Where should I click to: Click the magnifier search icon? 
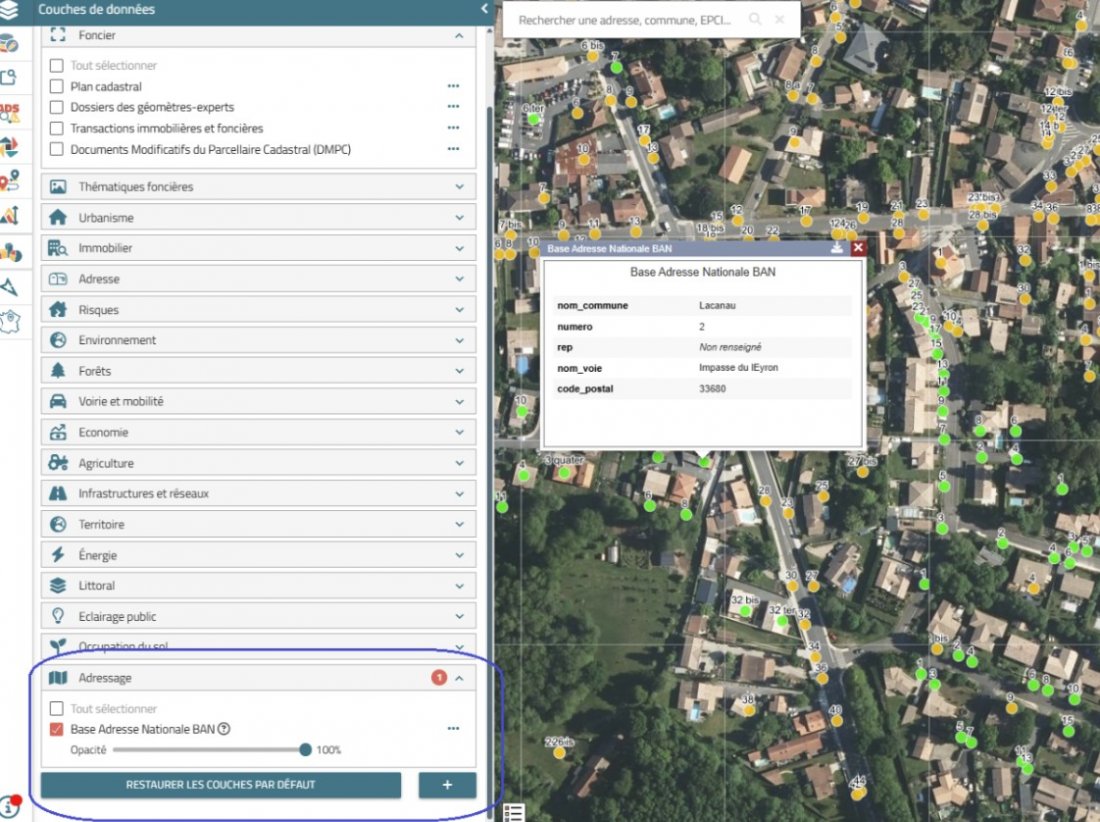755,19
